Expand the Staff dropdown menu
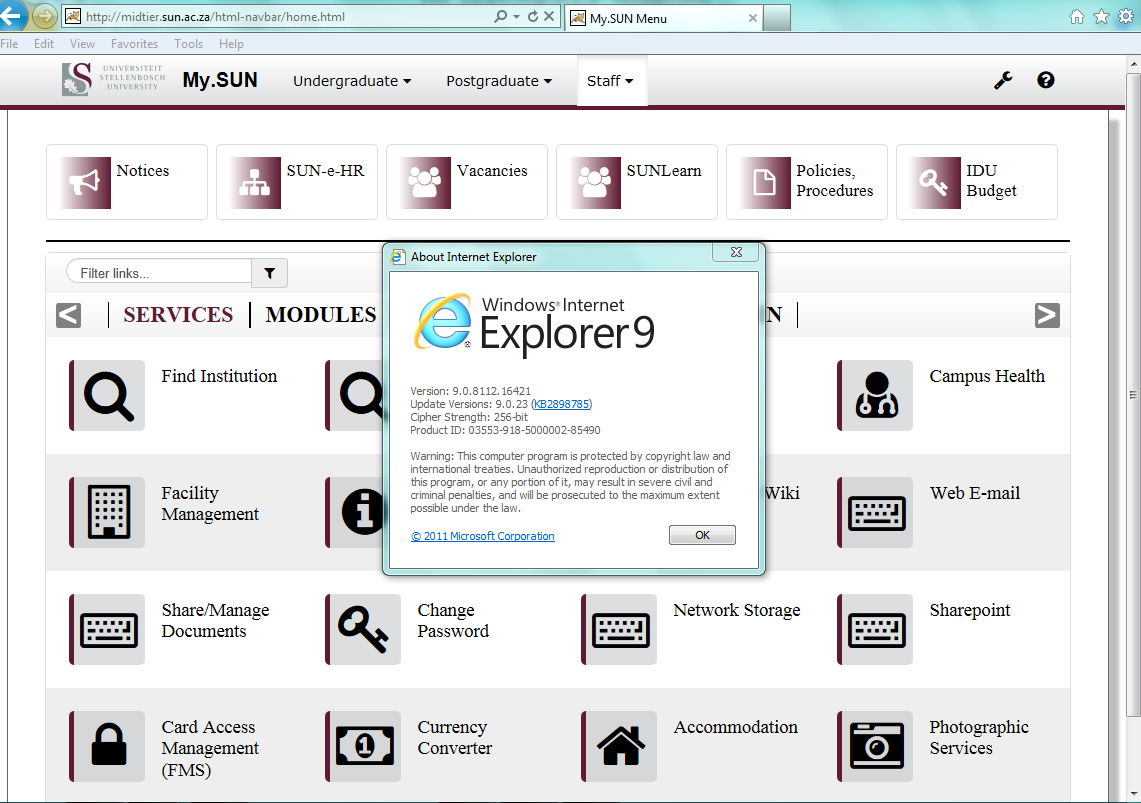This screenshot has width=1141, height=803. pos(611,81)
